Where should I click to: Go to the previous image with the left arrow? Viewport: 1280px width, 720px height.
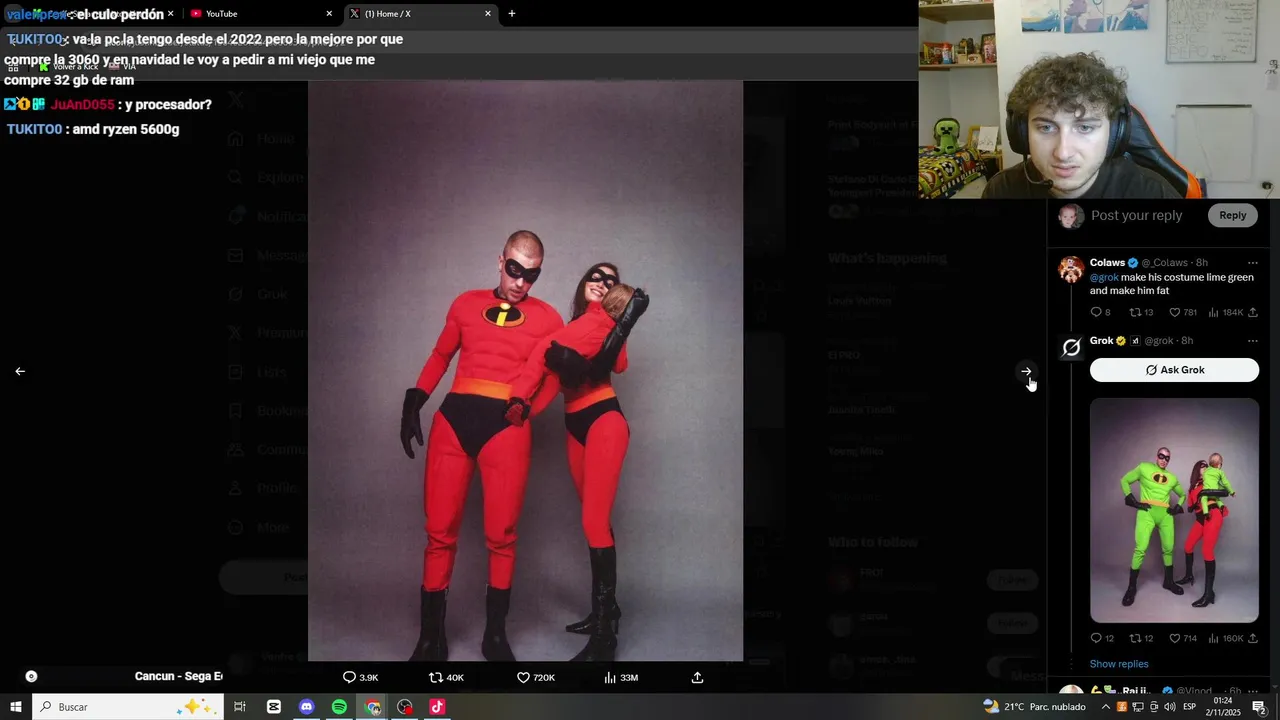20,371
